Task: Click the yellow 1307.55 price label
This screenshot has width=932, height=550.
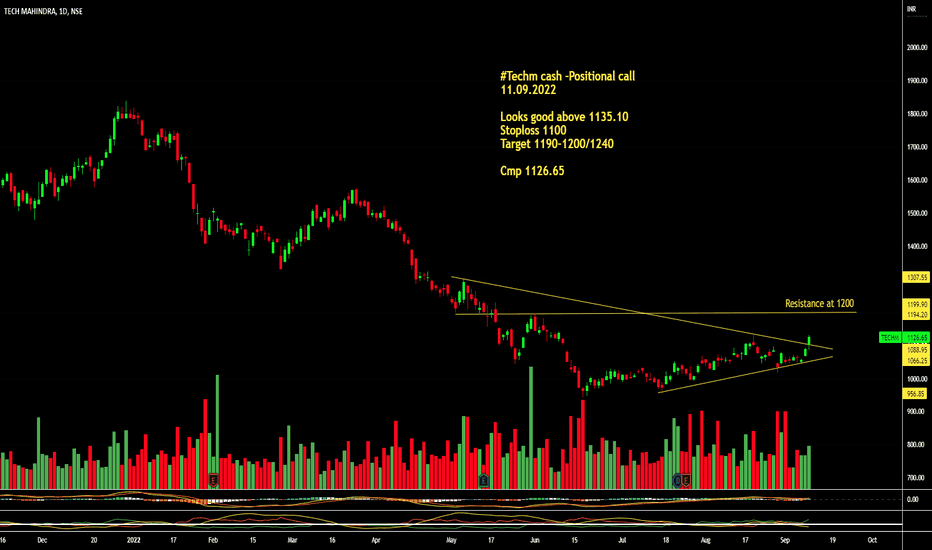Action: pyautogui.click(x=916, y=277)
